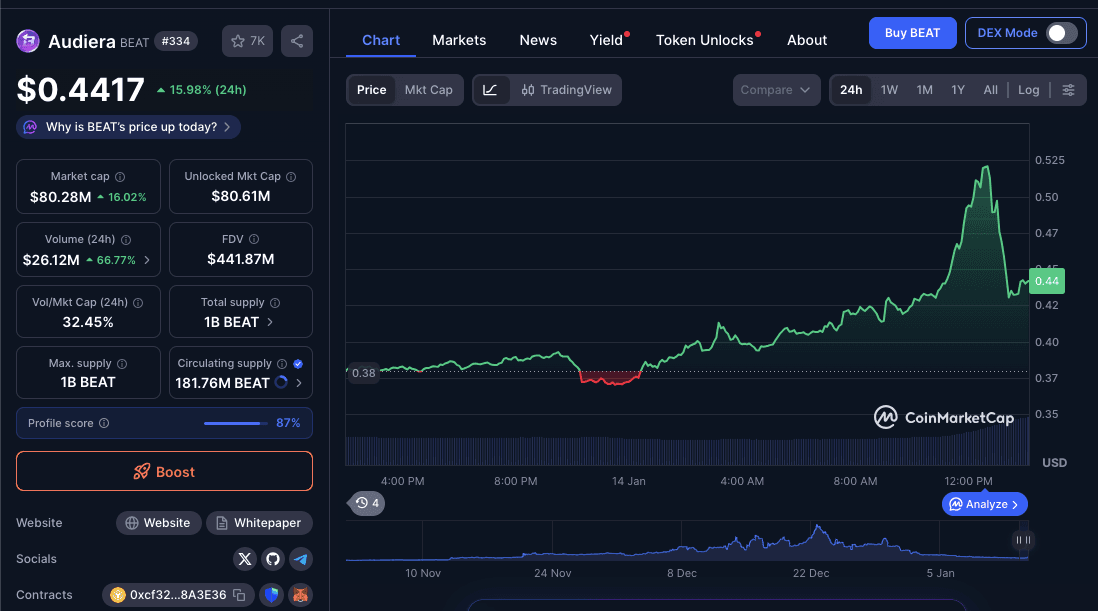Expand circulating supply details chevron
Screen dimensions: 1098x611
point(299,381)
